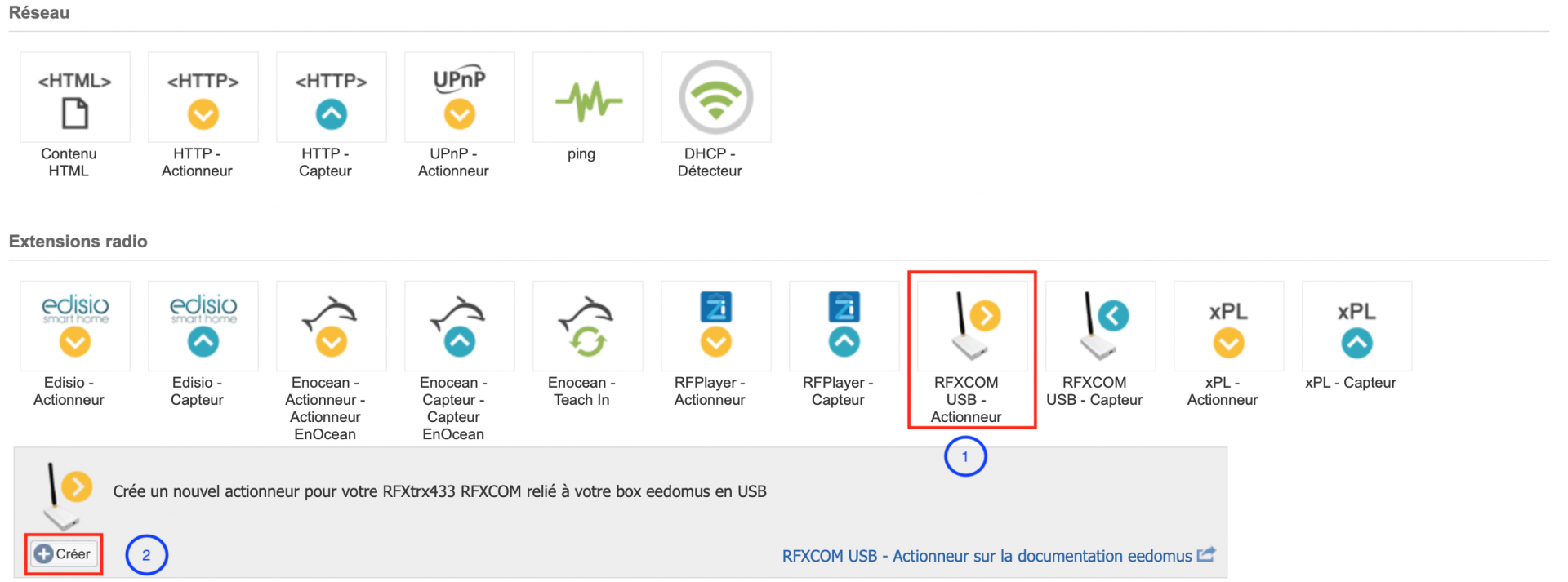
Task: Open the xPL - Capteur icon
Action: (1357, 327)
